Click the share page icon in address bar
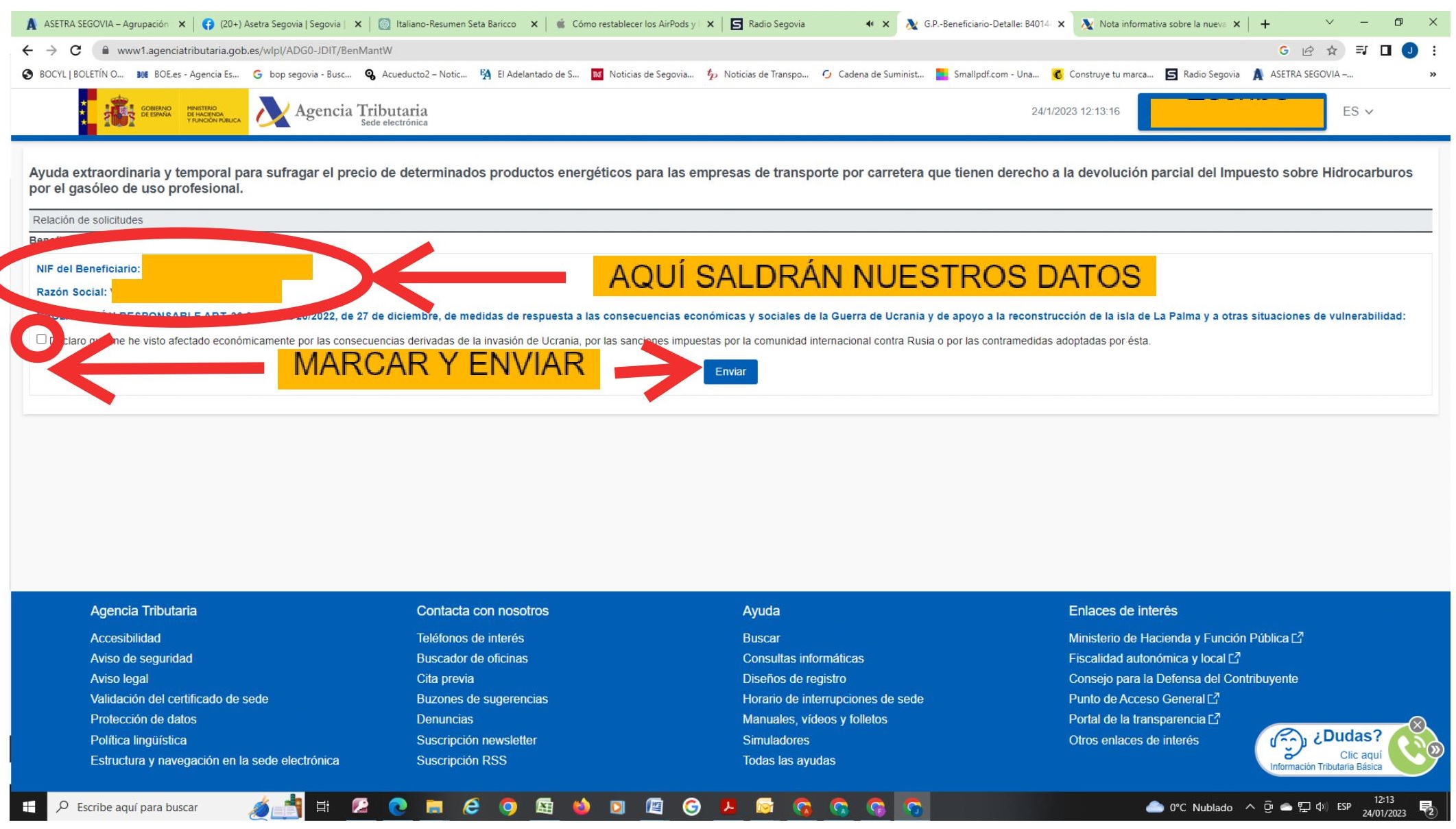The width and height of the screenshot is (1456, 829). [x=1308, y=50]
